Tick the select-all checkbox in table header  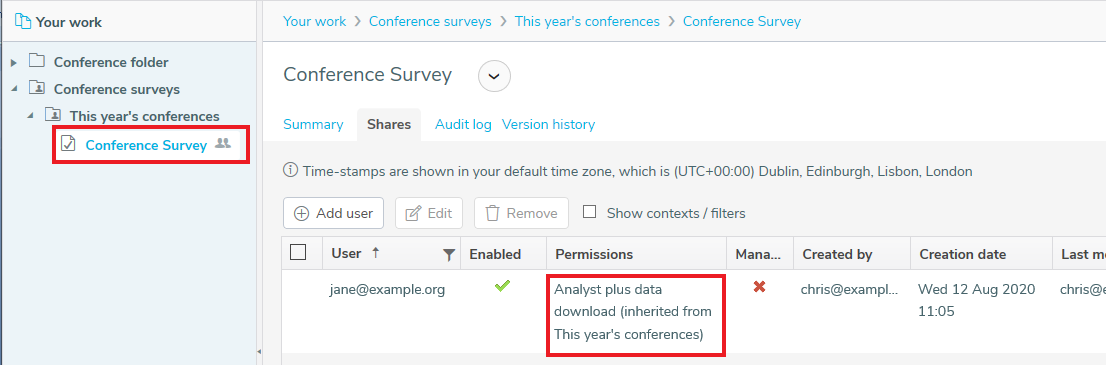[x=298, y=252]
